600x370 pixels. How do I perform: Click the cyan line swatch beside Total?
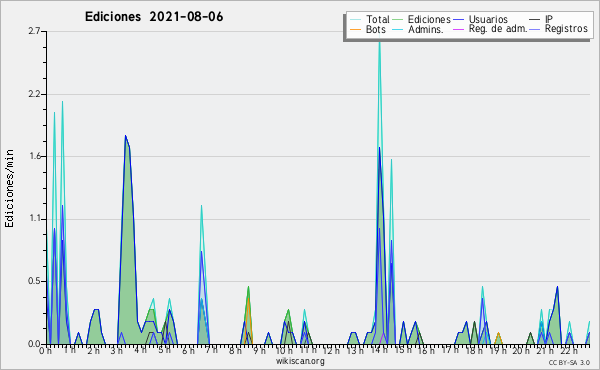(x=355, y=20)
